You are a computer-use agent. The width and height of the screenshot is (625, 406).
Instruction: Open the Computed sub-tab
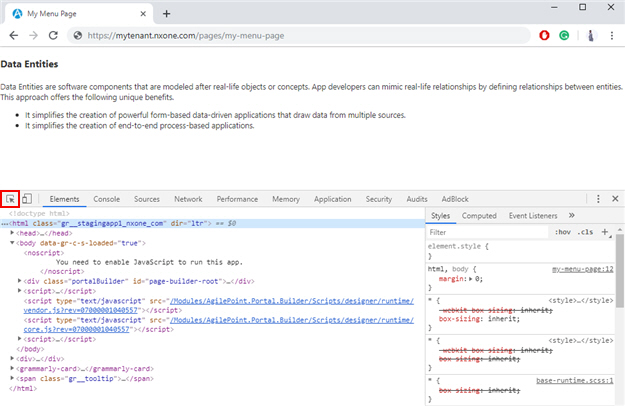click(479, 216)
